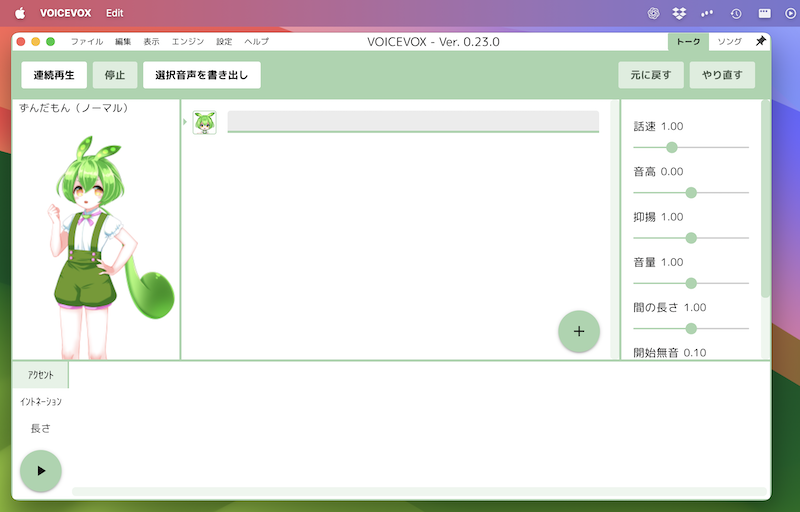The width and height of the screenshot is (800, 512).
Task: Click the Zundamon character icon in the text row
Action: pos(205,122)
